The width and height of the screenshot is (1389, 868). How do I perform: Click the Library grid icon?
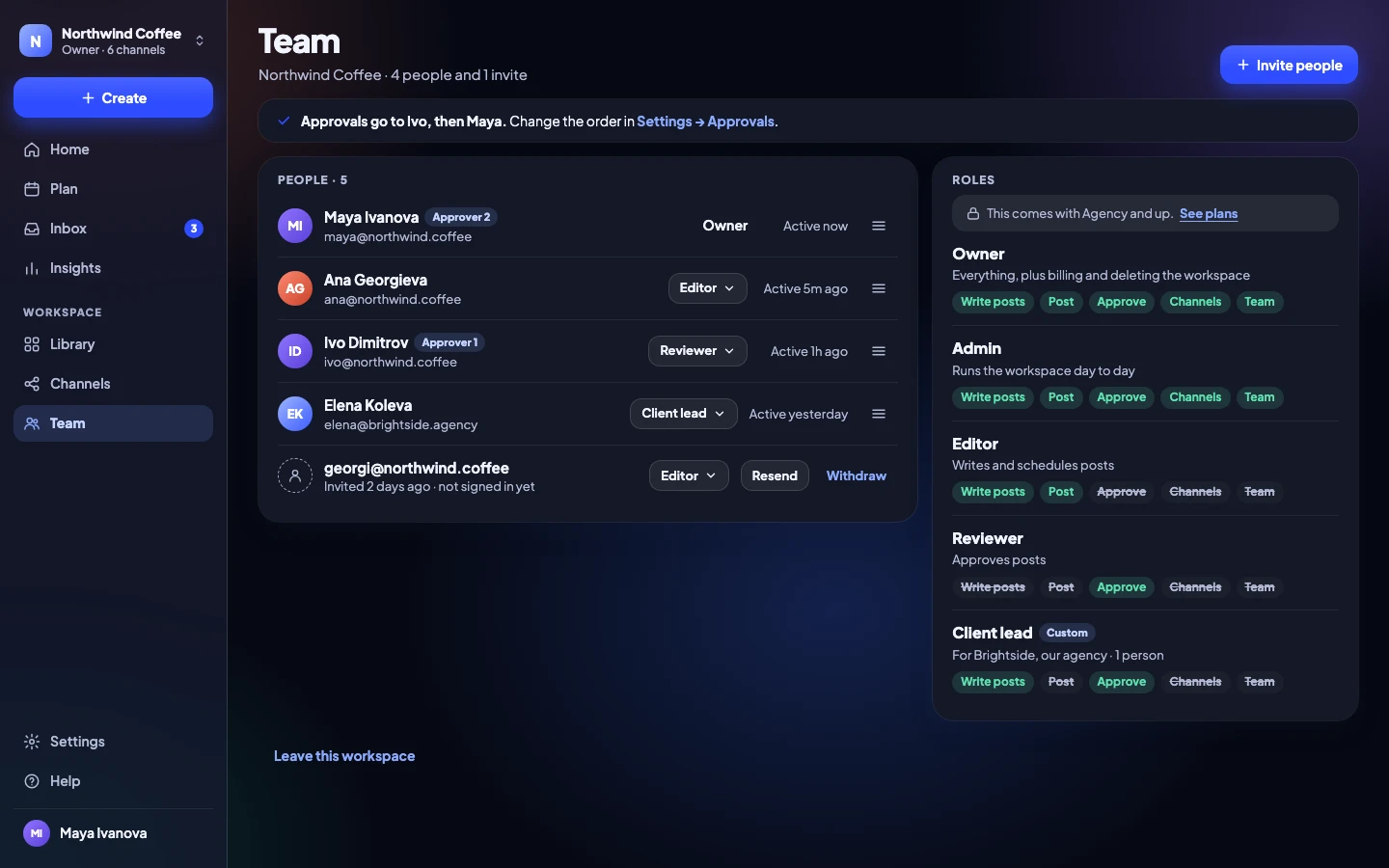32,344
